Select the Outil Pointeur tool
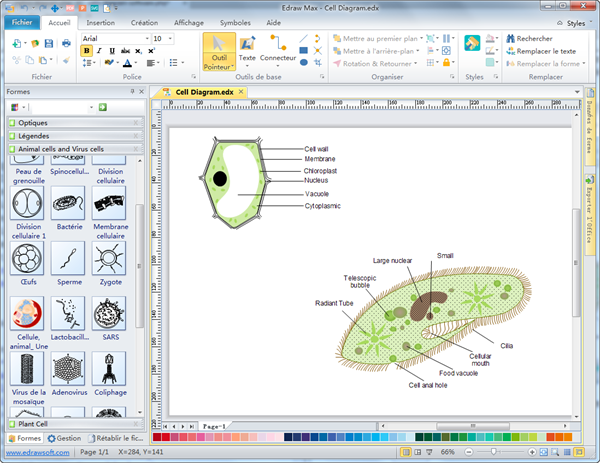600x463 pixels. (218, 49)
